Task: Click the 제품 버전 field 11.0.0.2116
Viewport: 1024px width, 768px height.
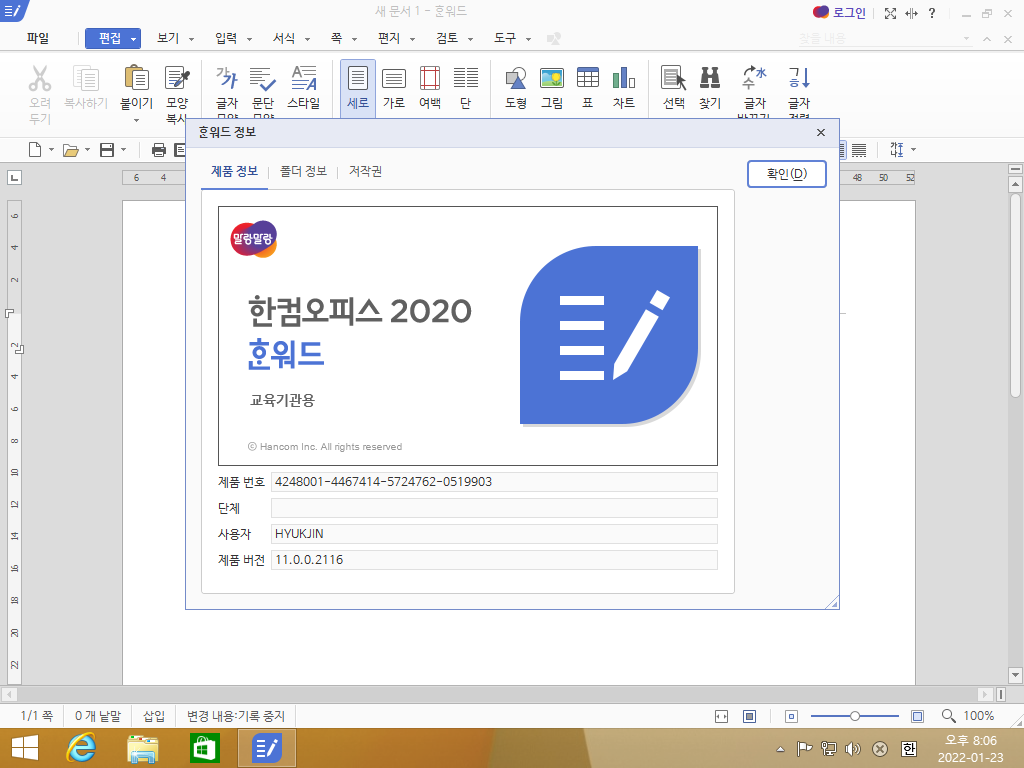Action: [494, 560]
